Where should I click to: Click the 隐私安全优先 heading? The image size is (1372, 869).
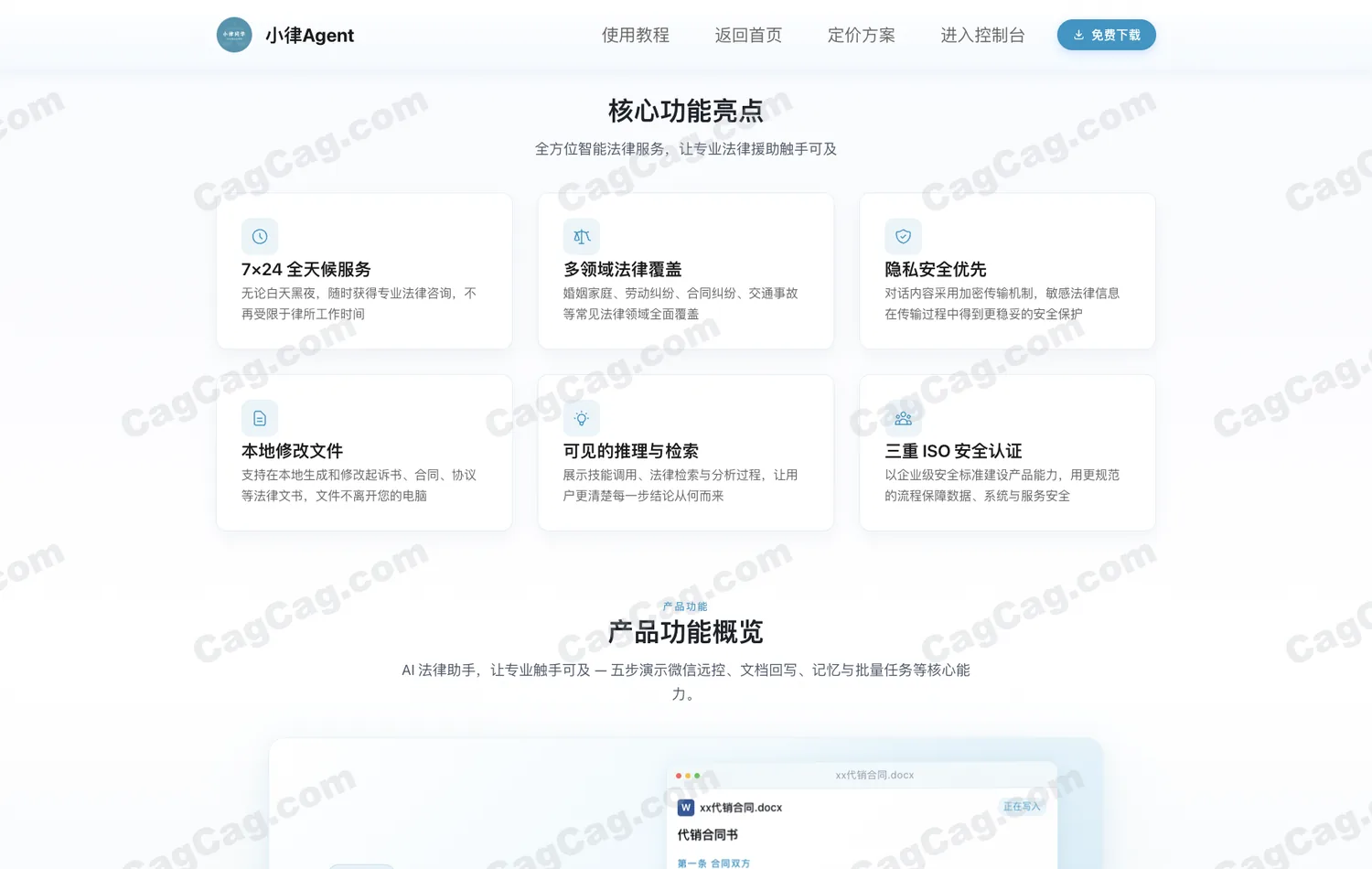pos(936,269)
